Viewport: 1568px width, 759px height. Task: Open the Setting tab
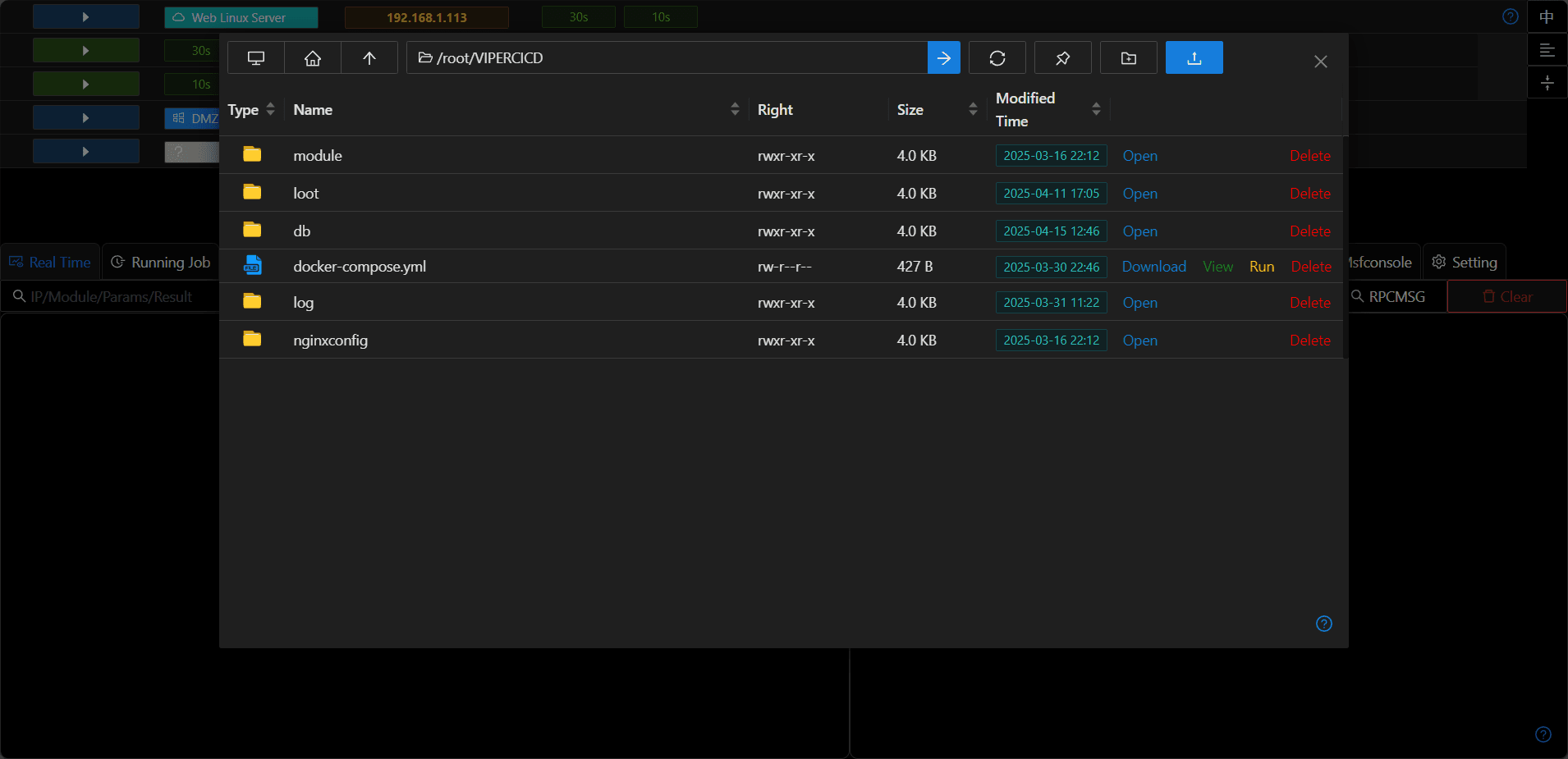(1465, 263)
